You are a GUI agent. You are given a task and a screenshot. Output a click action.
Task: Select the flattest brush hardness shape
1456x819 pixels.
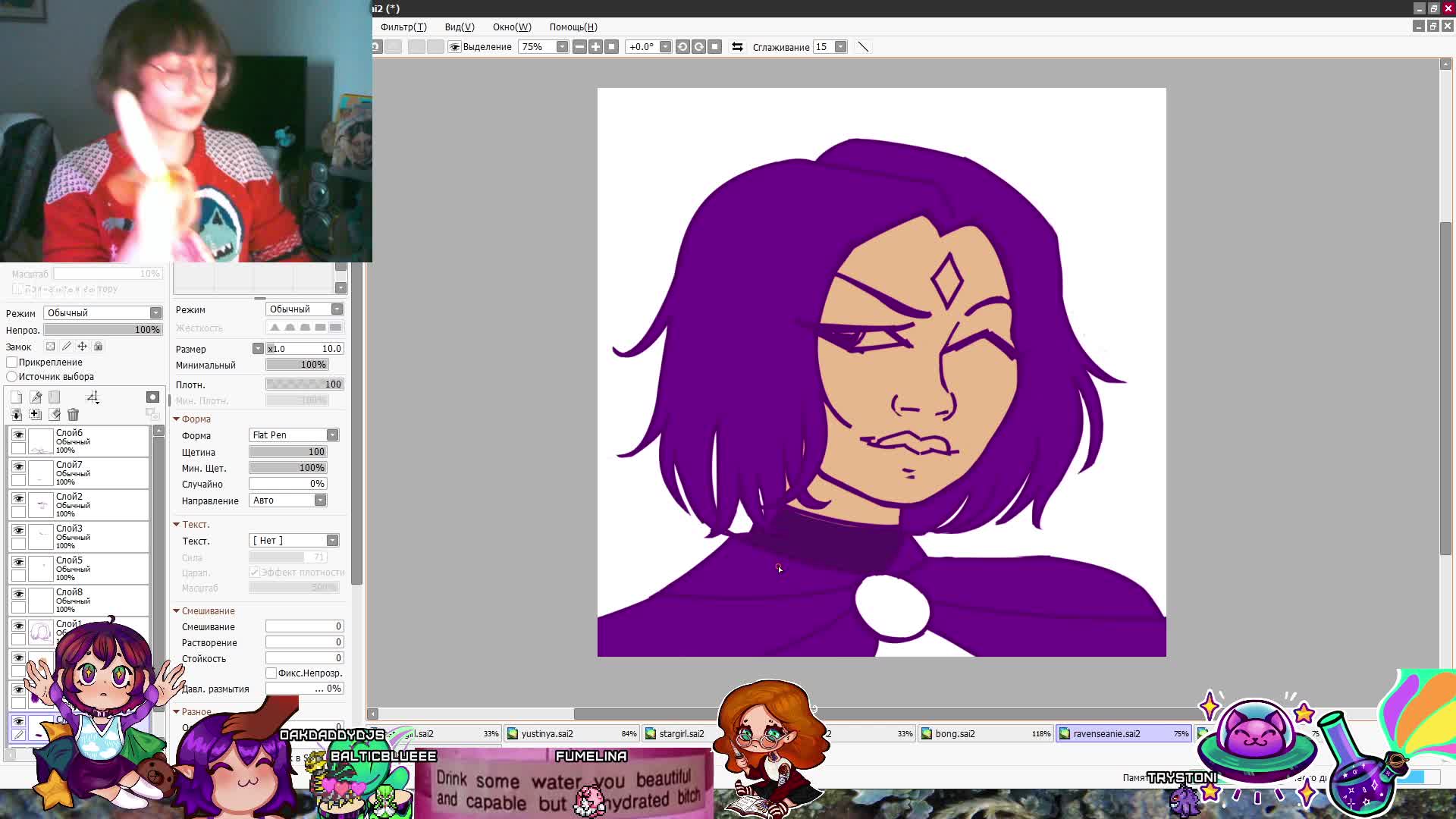335,328
